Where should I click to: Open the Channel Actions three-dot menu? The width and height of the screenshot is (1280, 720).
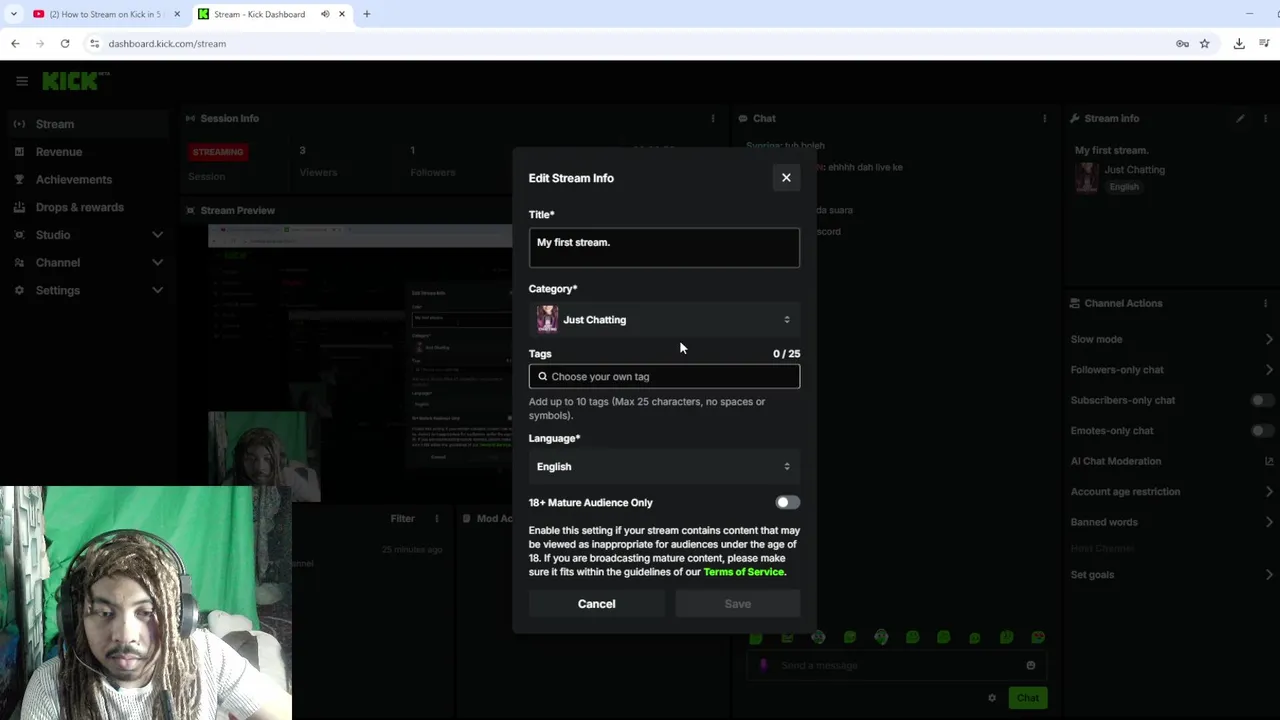click(x=1265, y=303)
